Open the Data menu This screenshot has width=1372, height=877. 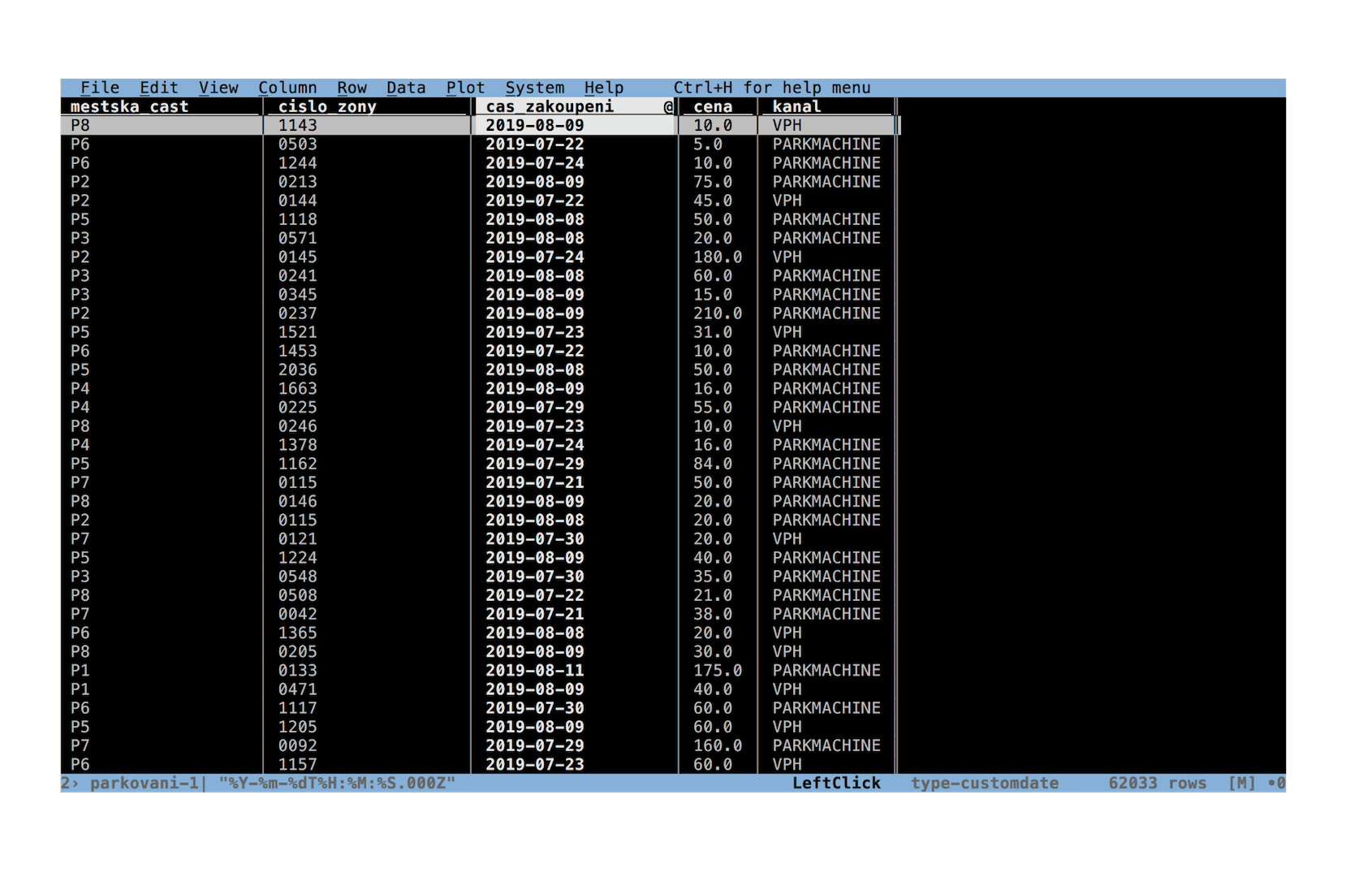point(406,88)
